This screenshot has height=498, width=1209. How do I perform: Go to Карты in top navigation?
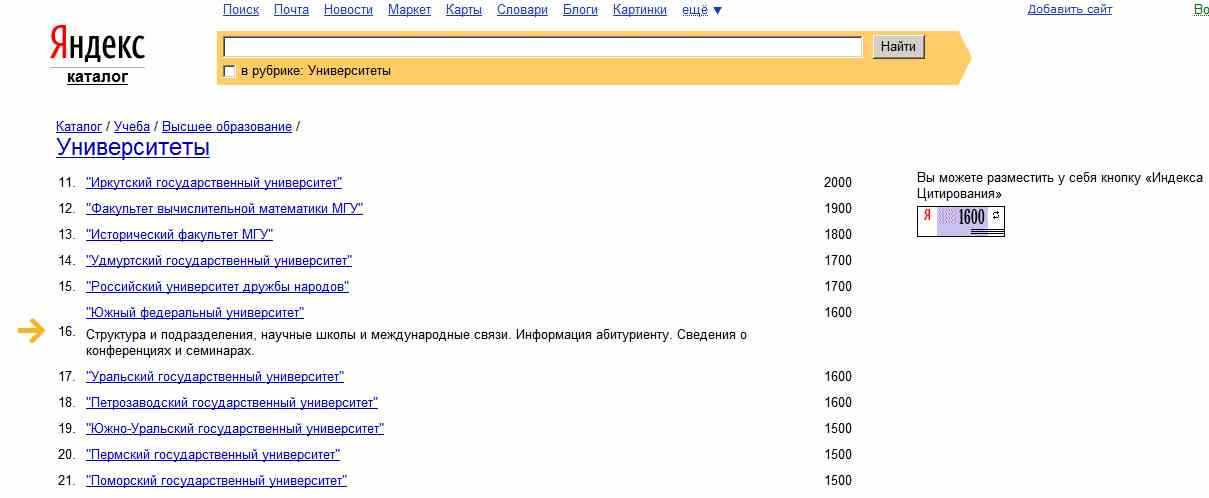464,10
